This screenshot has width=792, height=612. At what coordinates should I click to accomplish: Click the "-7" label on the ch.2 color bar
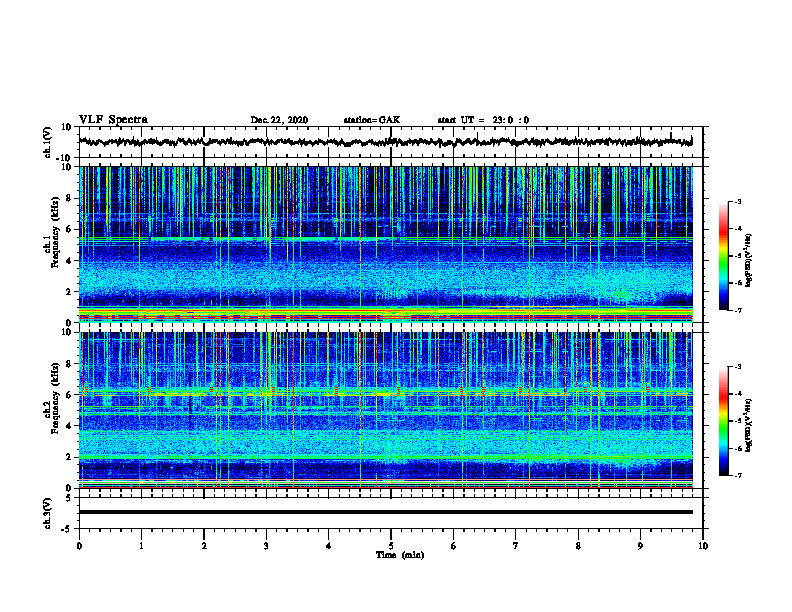tap(737, 476)
